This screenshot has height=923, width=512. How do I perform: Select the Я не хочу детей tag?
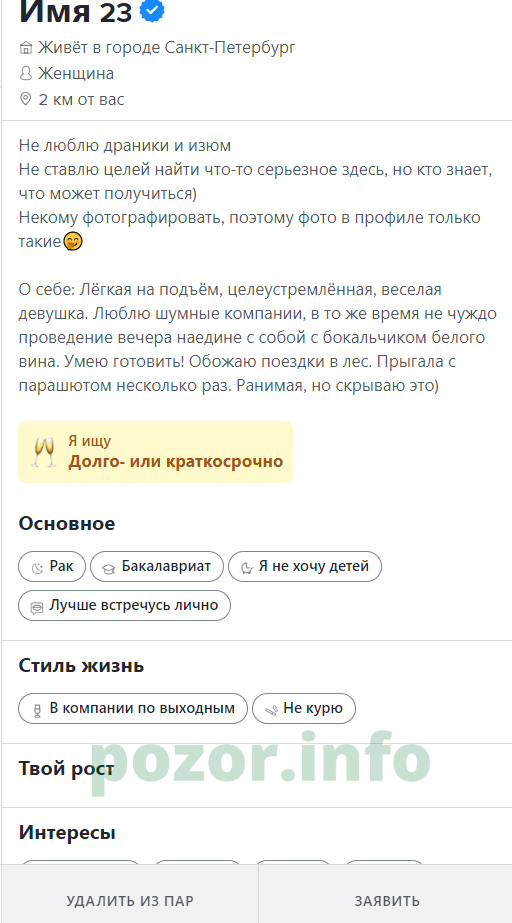305,567
